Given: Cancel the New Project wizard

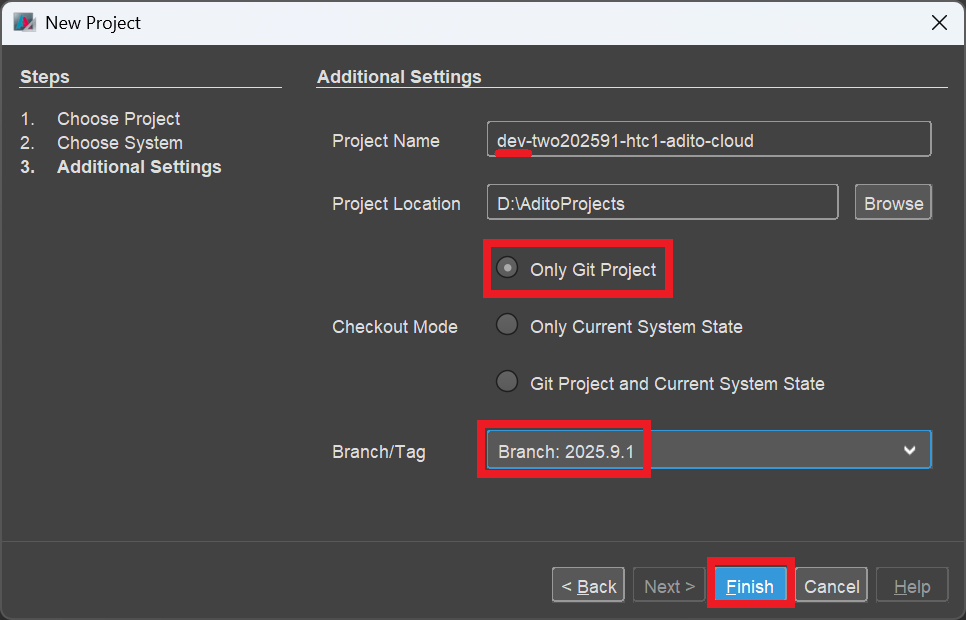Looking at the screenshot, I should click(x=831, y=585).
